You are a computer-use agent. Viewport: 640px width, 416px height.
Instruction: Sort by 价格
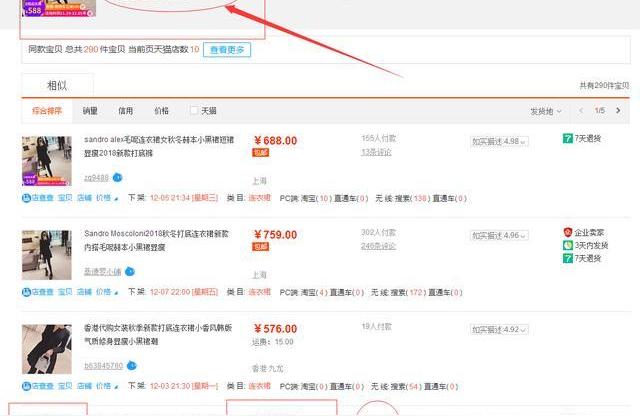point(162,111)
